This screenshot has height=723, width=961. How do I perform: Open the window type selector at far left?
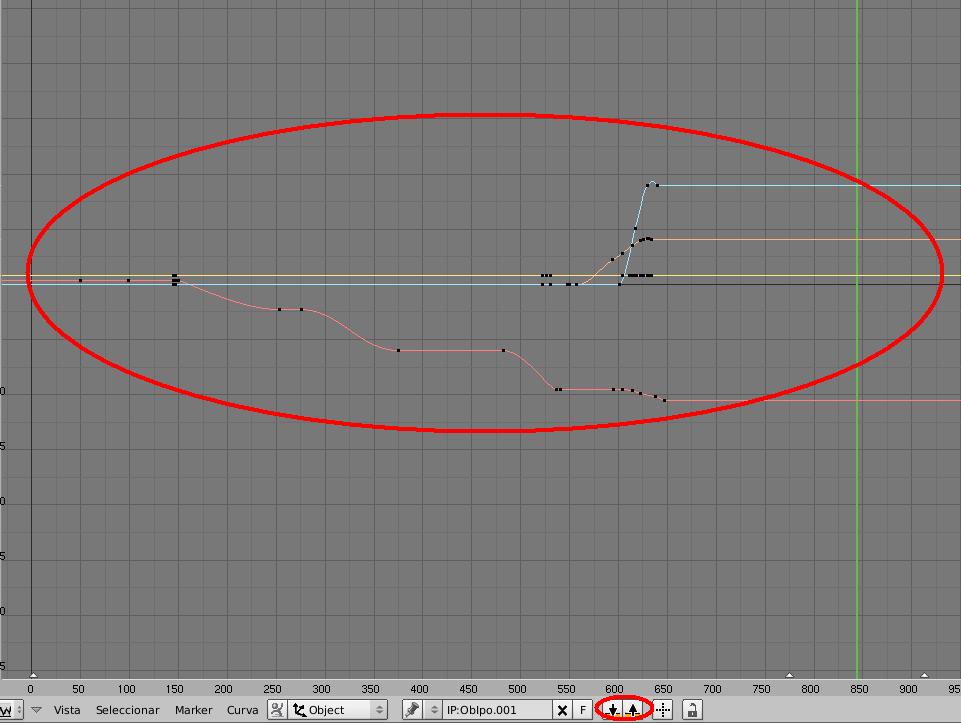12,710
